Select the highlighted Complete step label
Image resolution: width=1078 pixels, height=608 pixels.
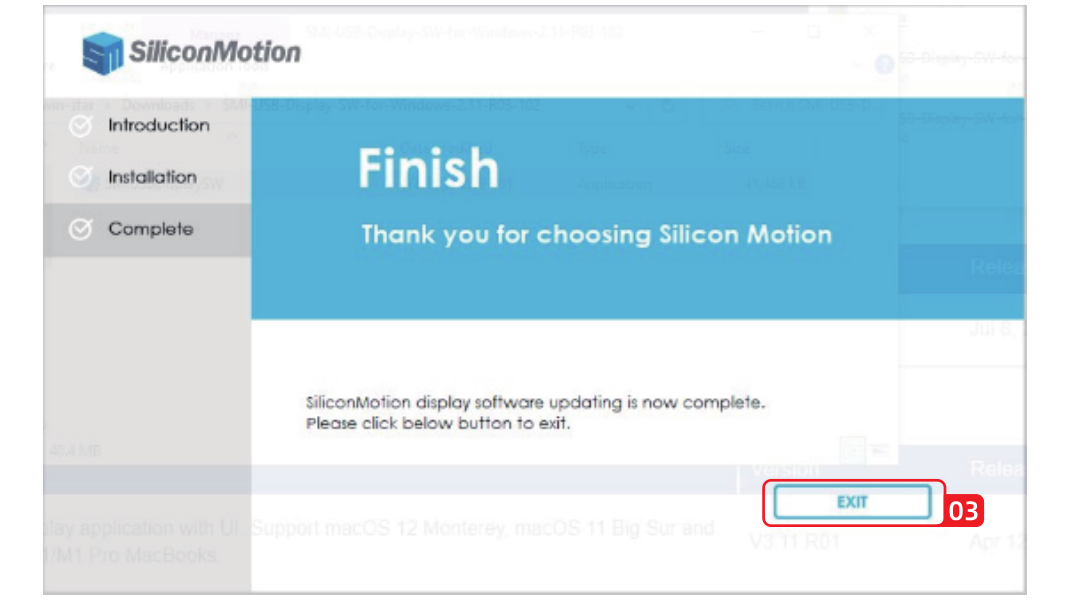pyautogui.click(x=150, y=229)
